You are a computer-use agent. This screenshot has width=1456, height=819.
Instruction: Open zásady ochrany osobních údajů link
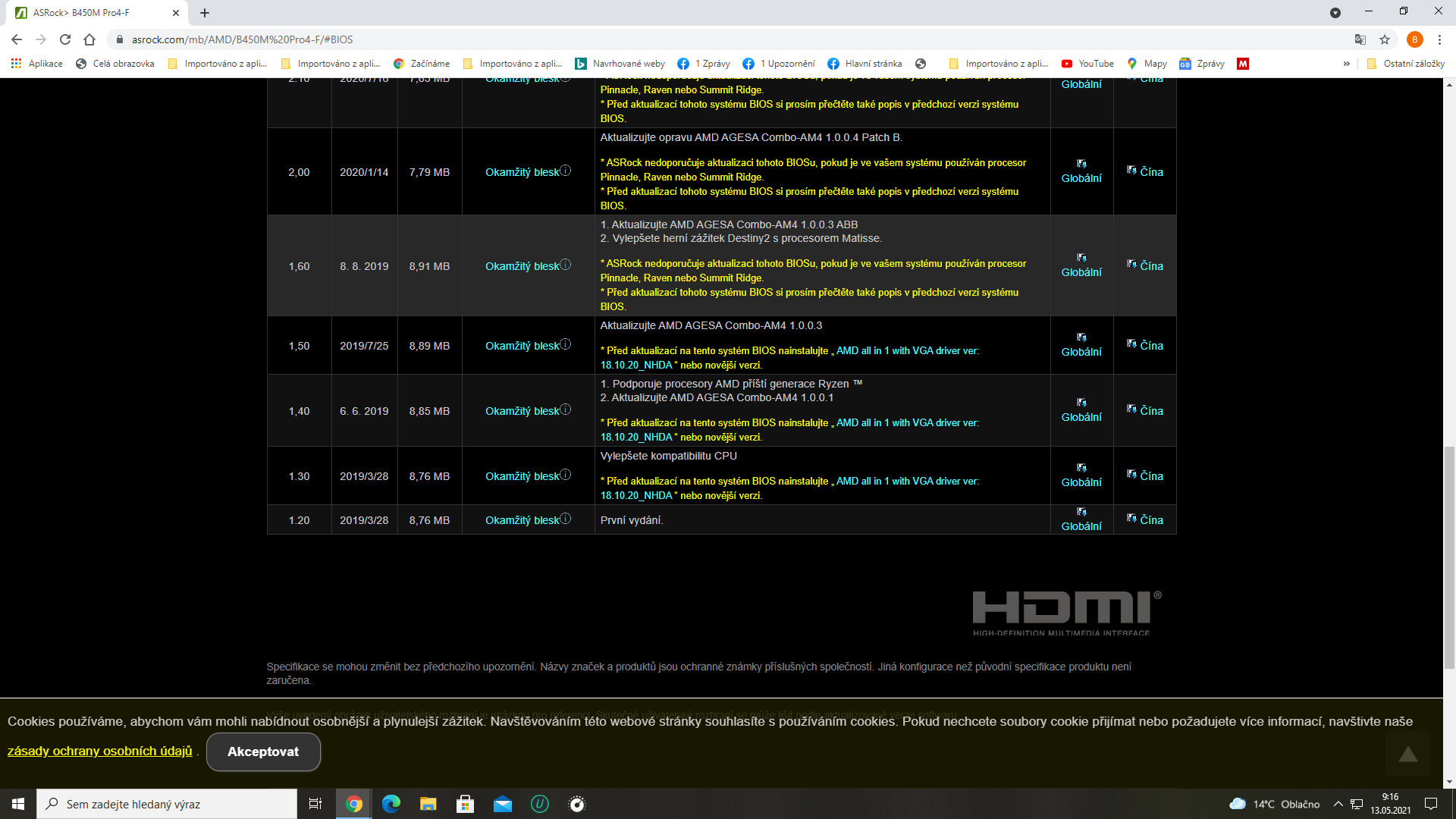pyautogui.click(x=100, y=751)
